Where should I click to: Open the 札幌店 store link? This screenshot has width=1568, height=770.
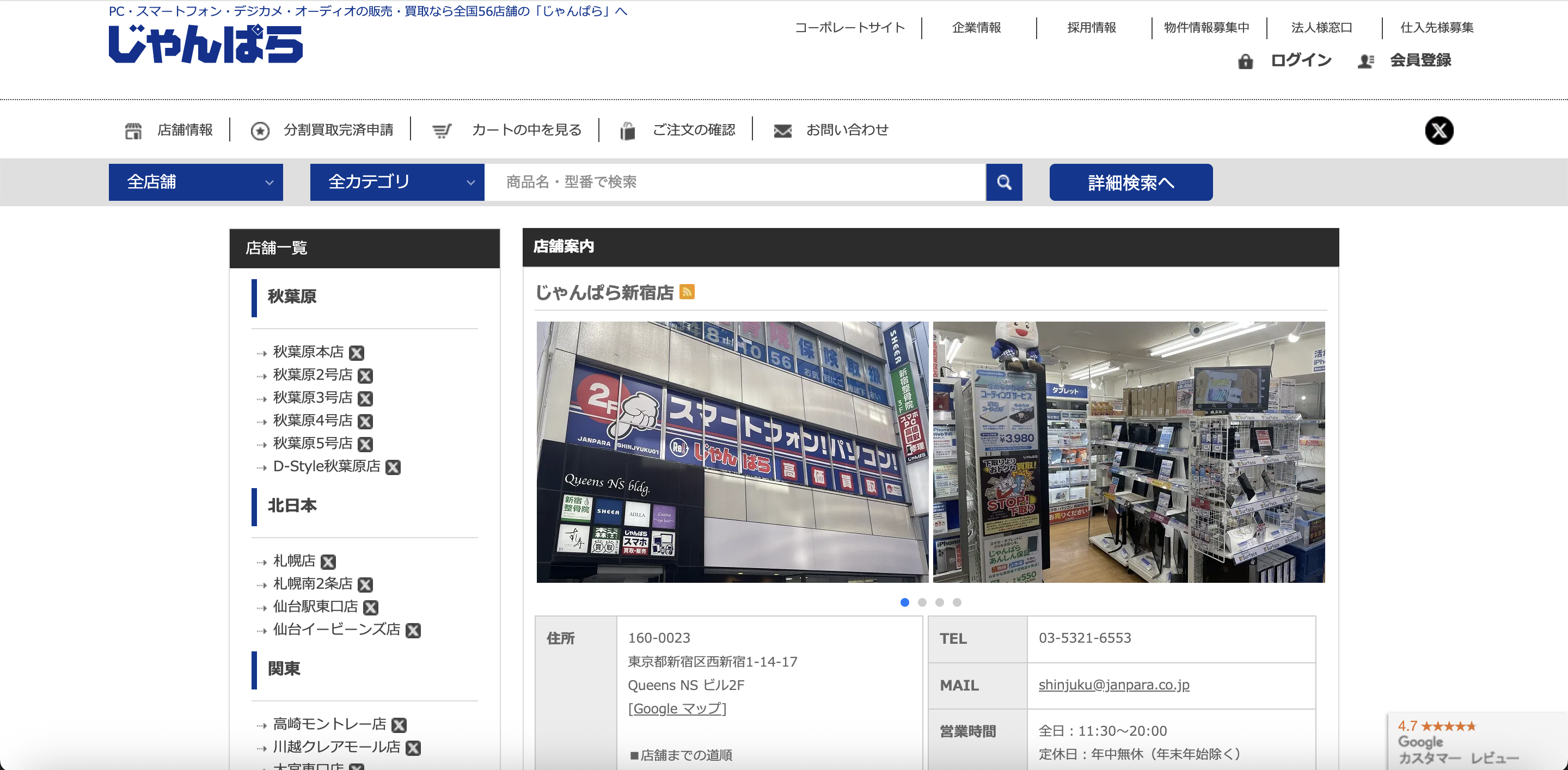294,561
